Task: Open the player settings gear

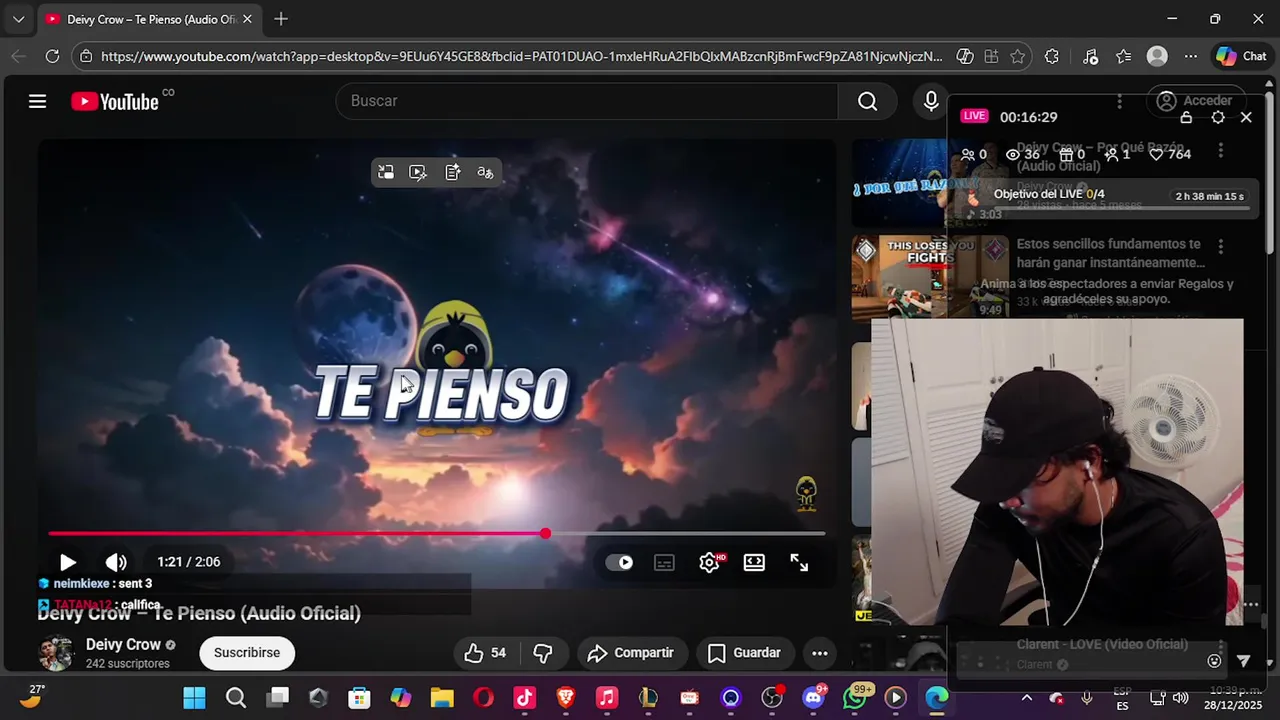Action: (710, 563)
